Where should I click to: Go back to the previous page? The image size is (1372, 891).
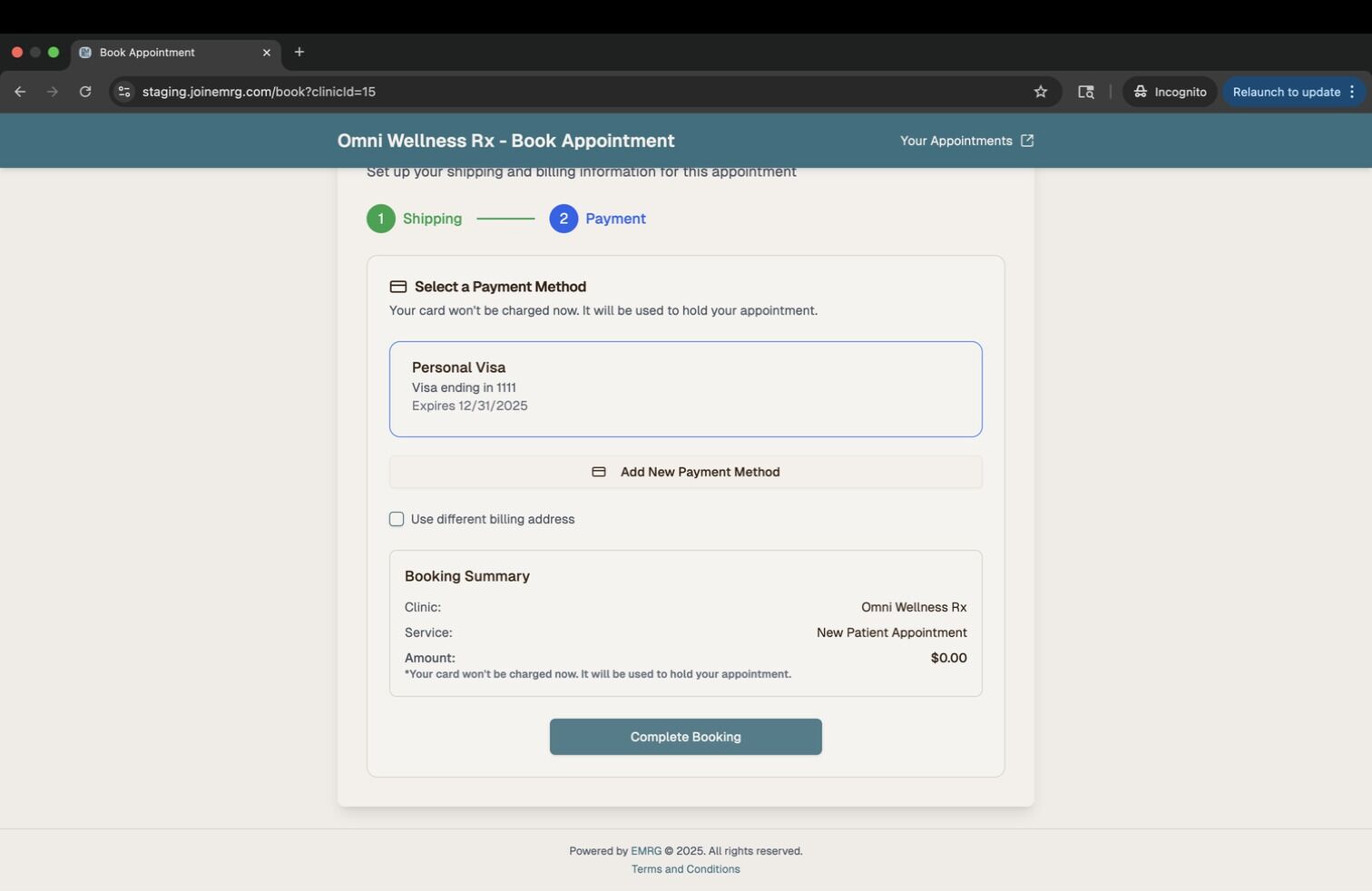(20, 92)
